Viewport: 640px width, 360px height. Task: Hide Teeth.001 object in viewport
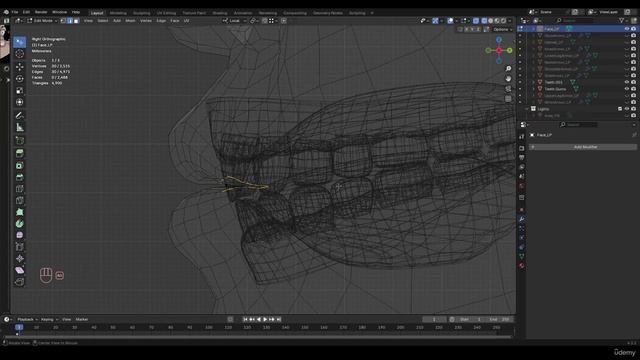[627, 82]
